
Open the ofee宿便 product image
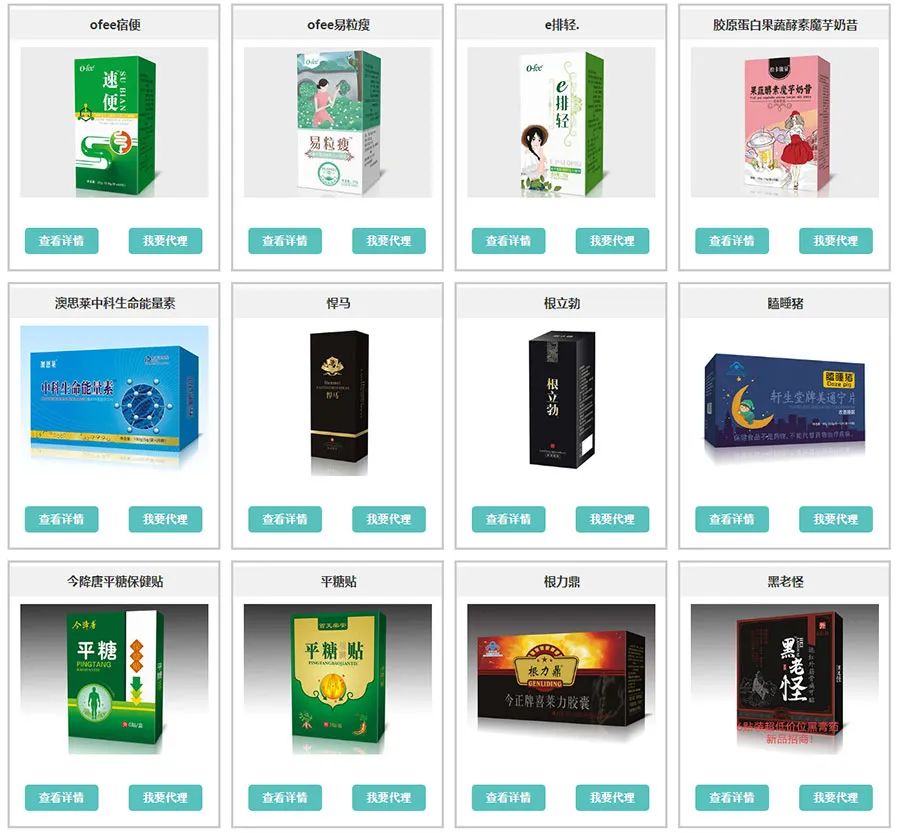coord(114,122)
